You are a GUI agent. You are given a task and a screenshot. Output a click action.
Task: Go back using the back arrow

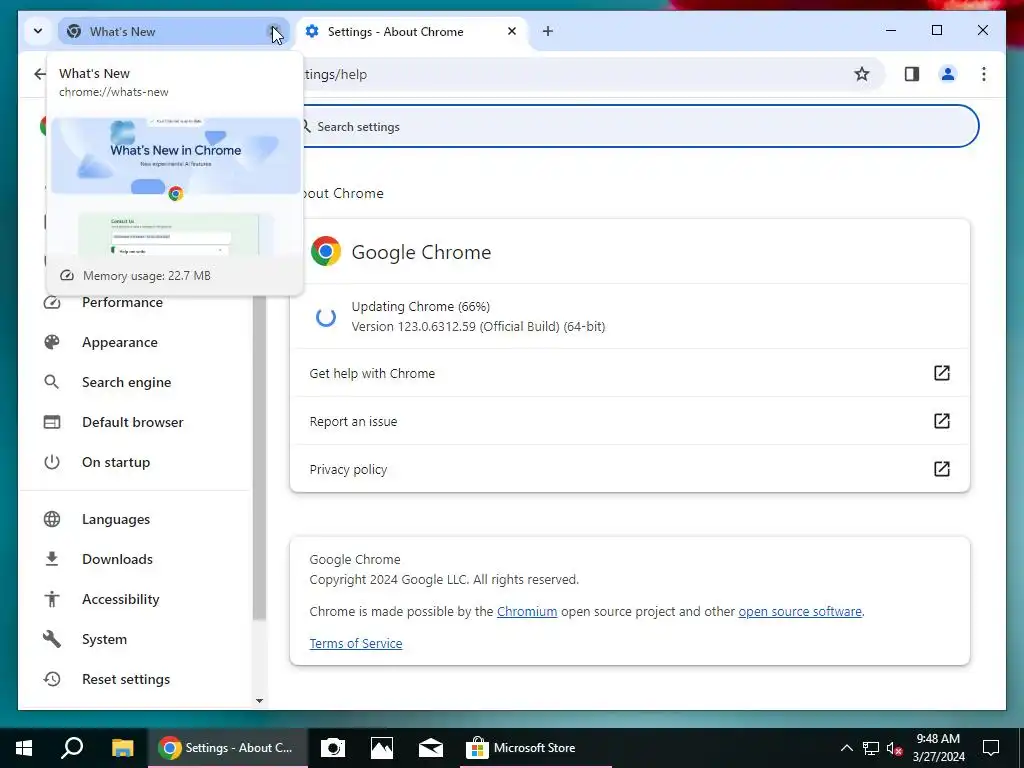coord(40,74)
